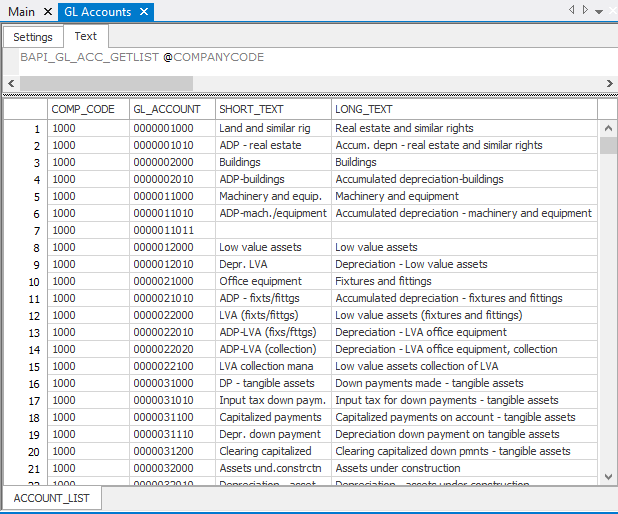Click 'Accumulated depreciation-buildings' cell

(464, 179)
